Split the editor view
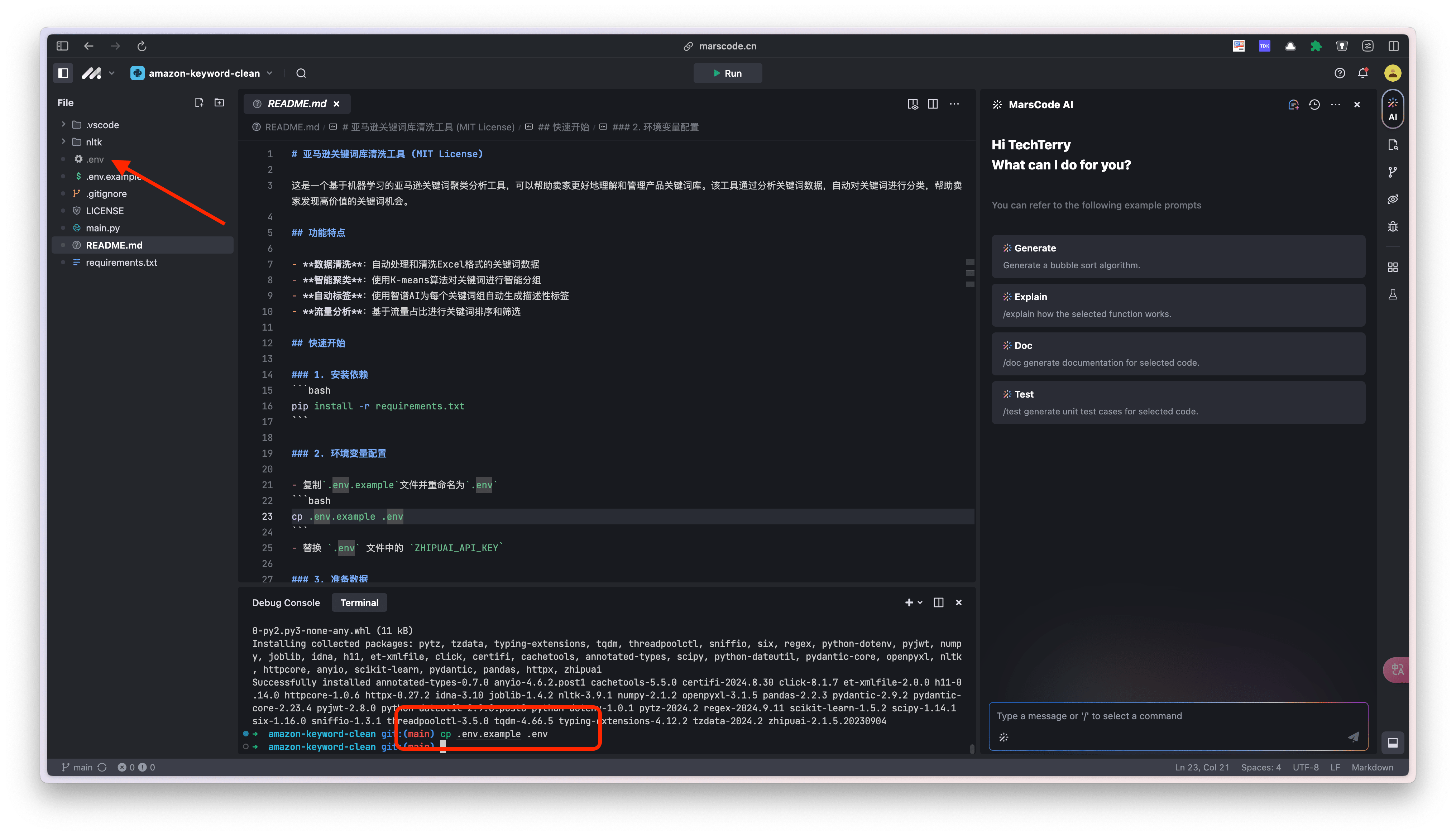The width and height of the screenshot is (1456, 836). (x=933, y=104)
